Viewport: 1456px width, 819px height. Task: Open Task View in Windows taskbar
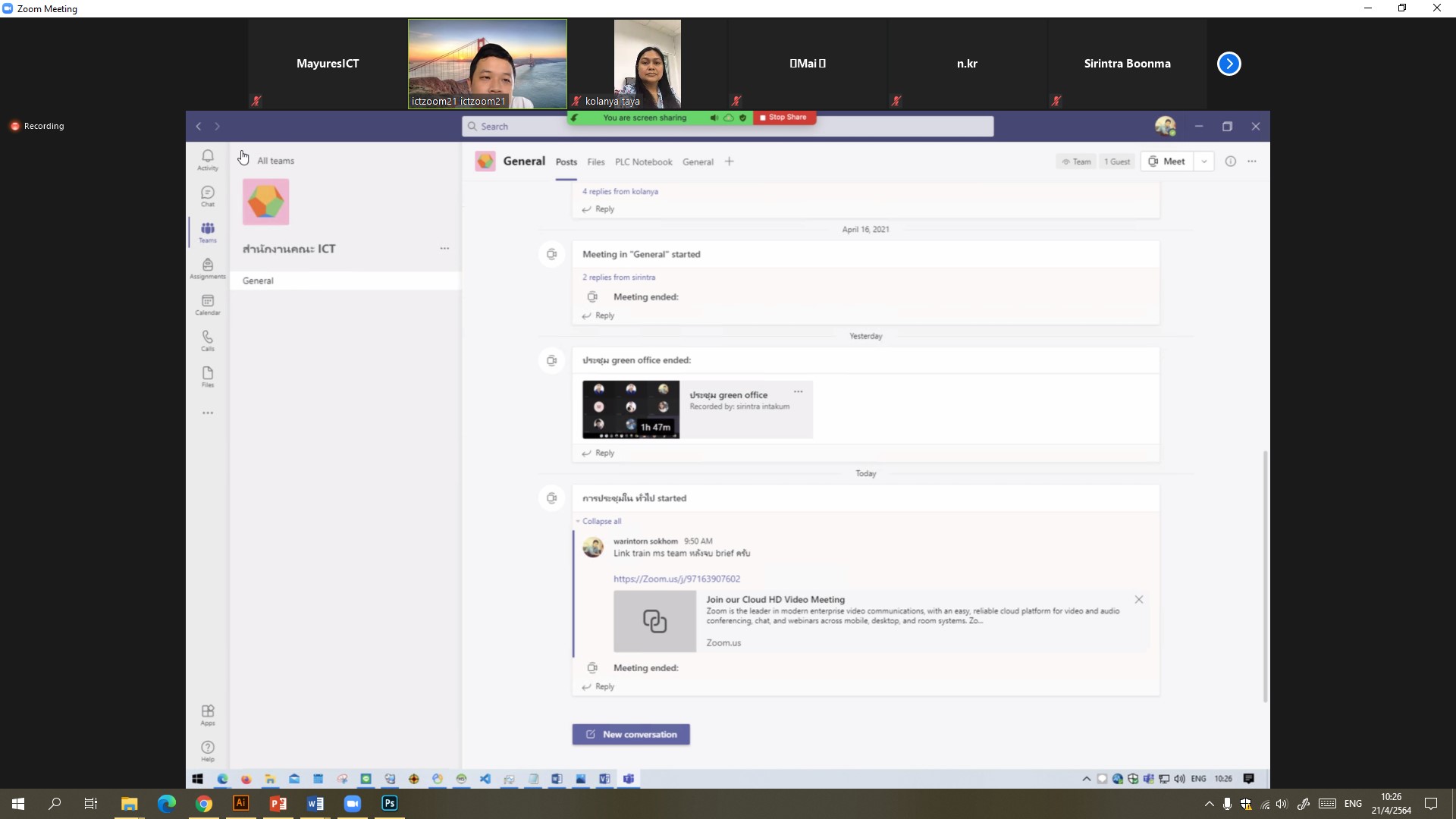coord(91,804)
